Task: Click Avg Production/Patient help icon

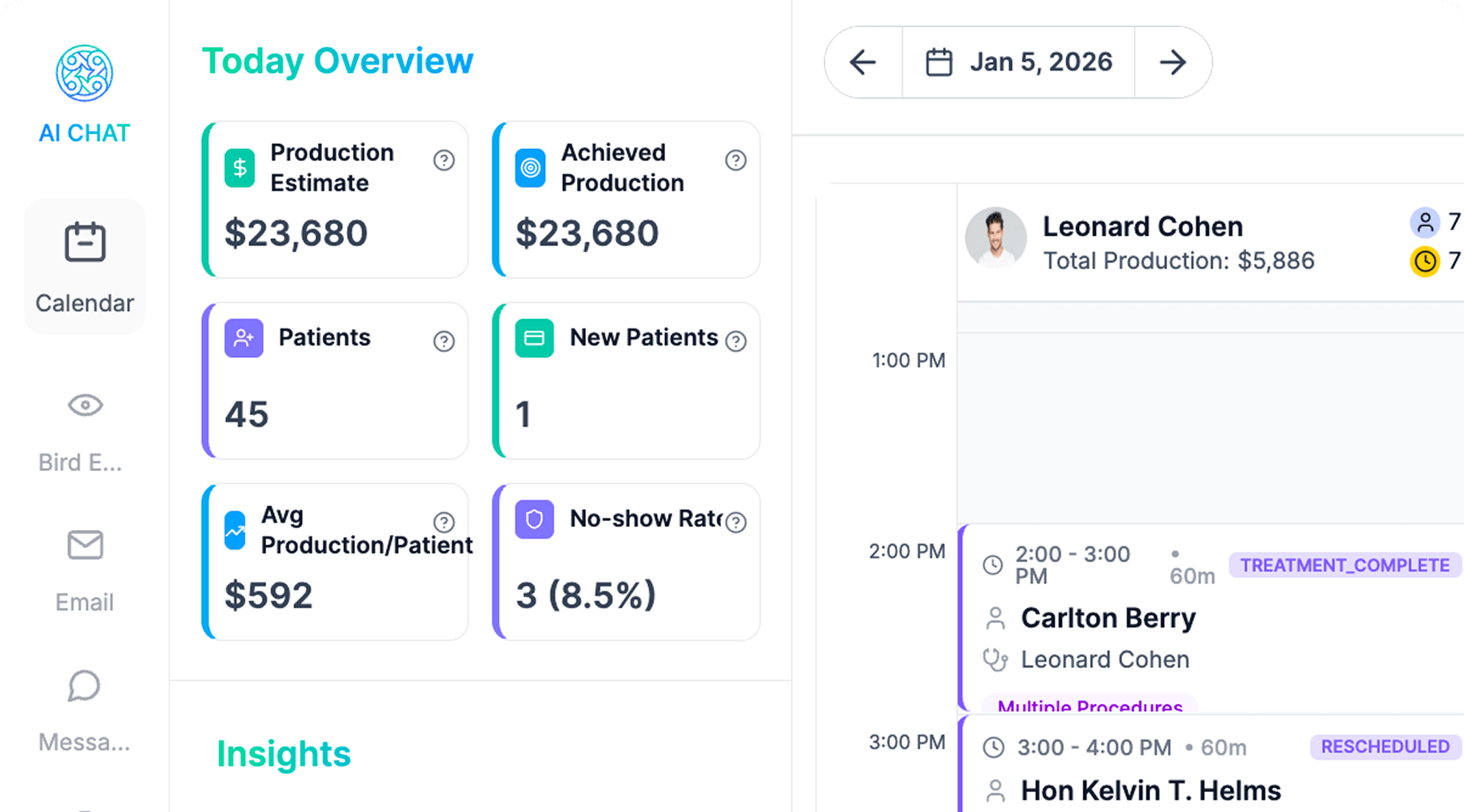Action: click(444, 522)
